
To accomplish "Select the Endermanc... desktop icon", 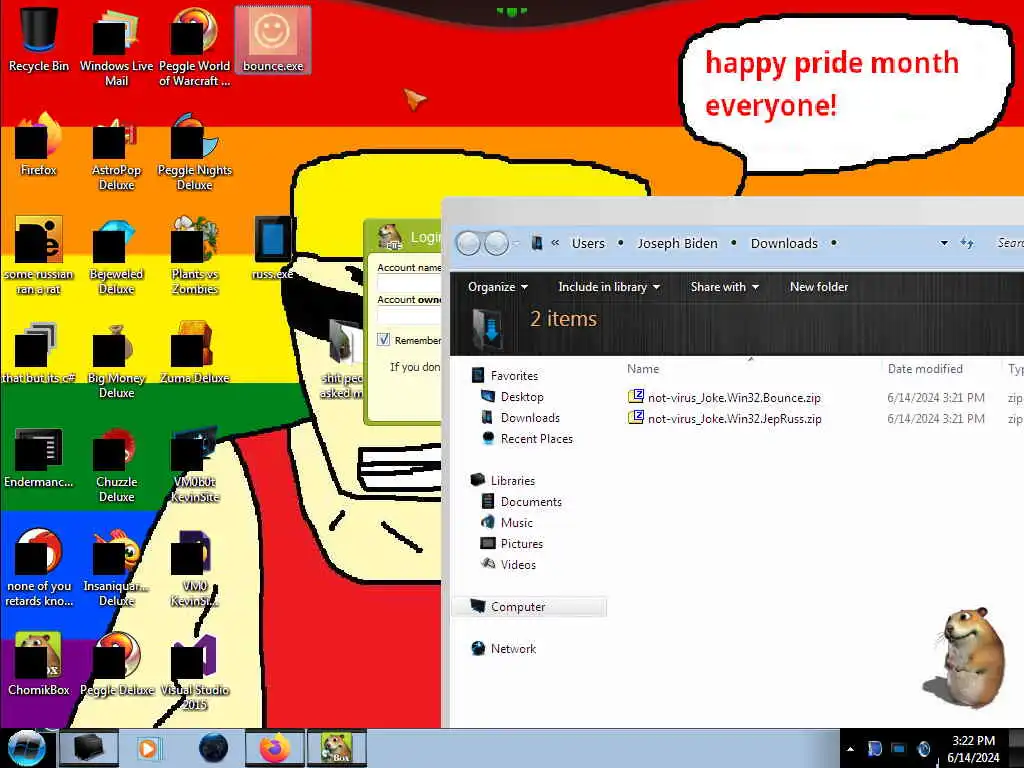I will coord(39,457).
